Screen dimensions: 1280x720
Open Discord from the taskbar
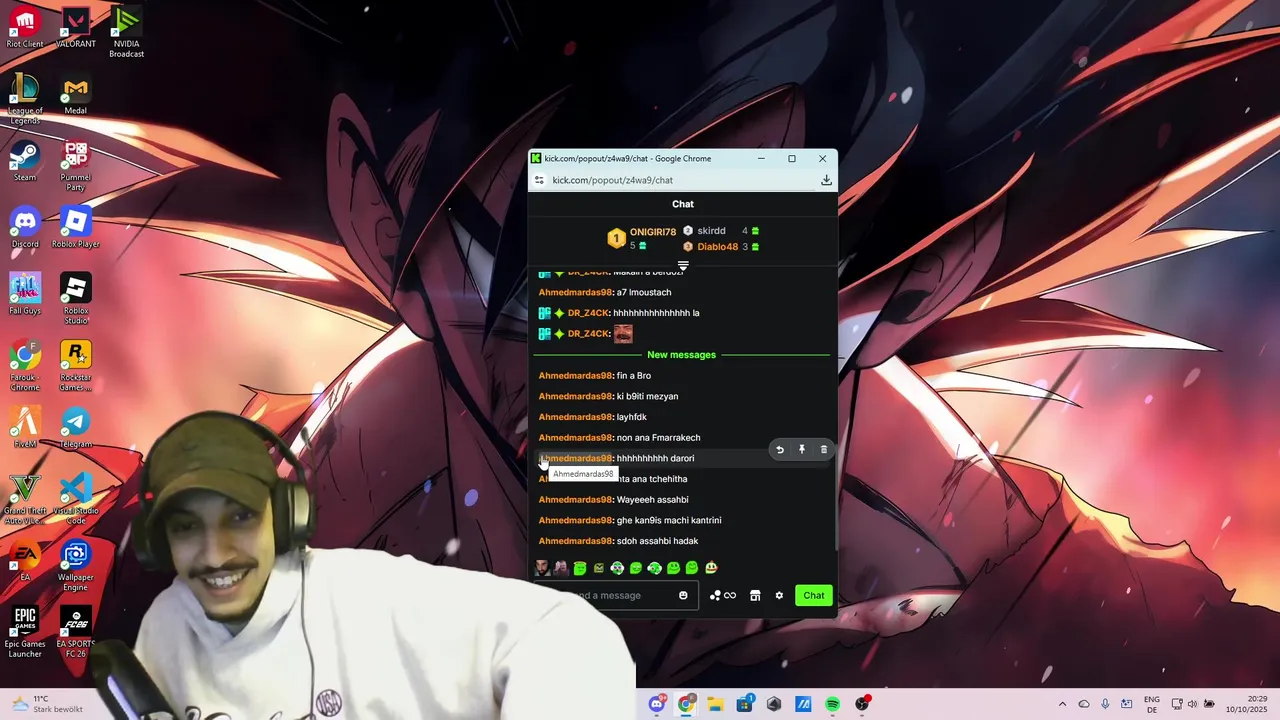(x=657, y=704)
